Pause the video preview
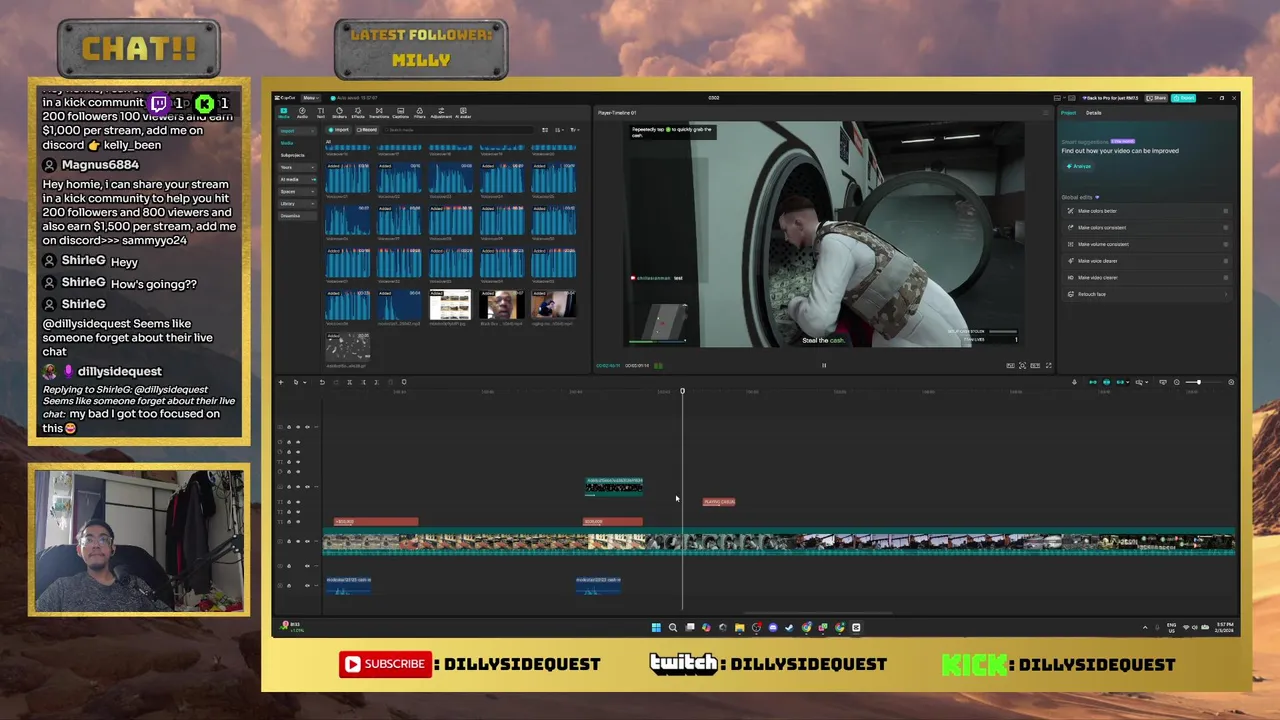 coord(824,365)
